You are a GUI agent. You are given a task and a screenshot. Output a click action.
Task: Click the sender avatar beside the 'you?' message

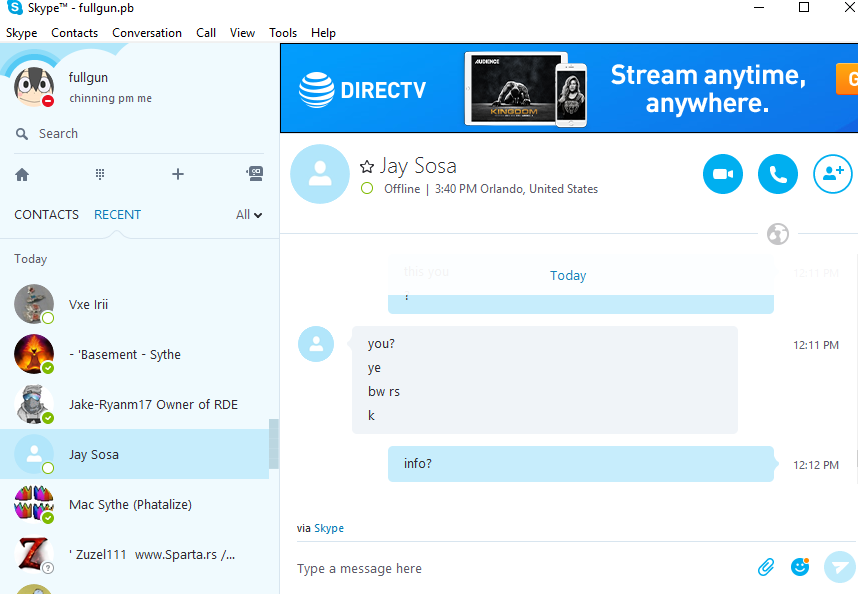pos(316,344)
